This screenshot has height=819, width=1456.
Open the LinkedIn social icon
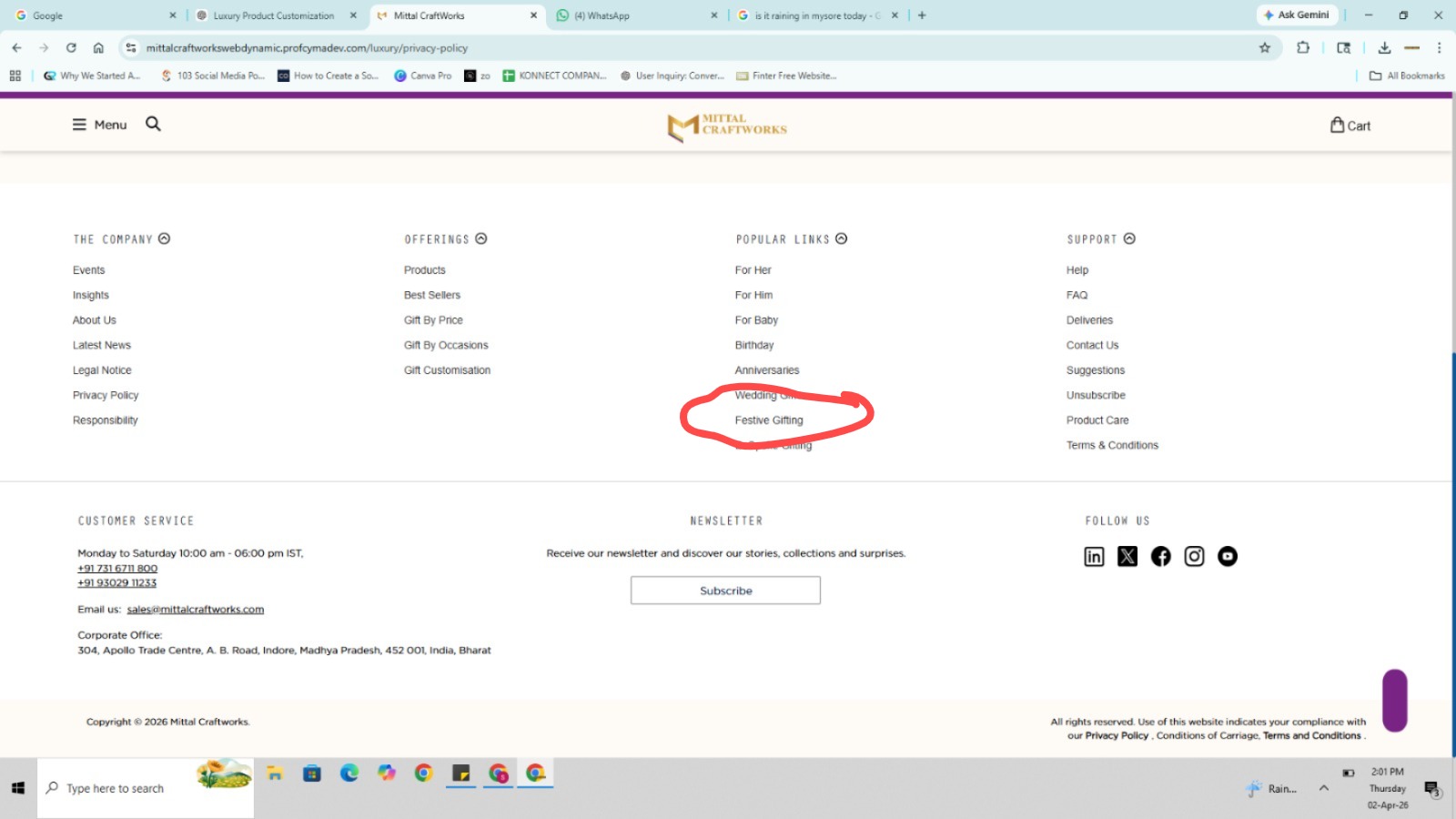(1094, 557)
